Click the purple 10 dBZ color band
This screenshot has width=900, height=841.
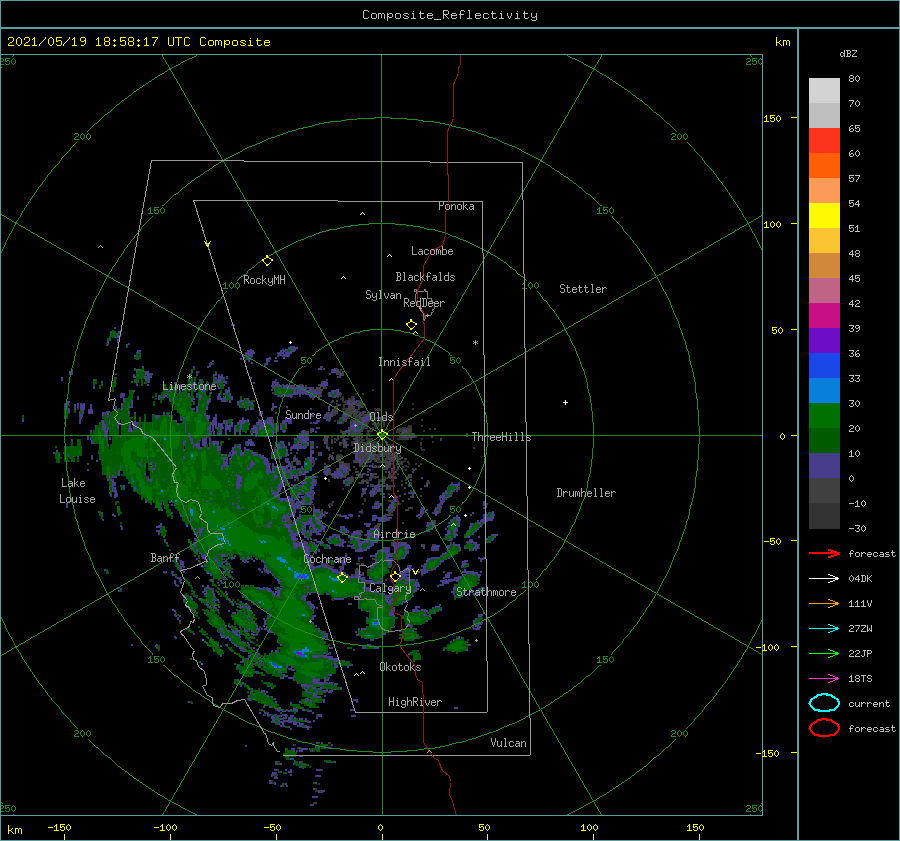[824, 466]
